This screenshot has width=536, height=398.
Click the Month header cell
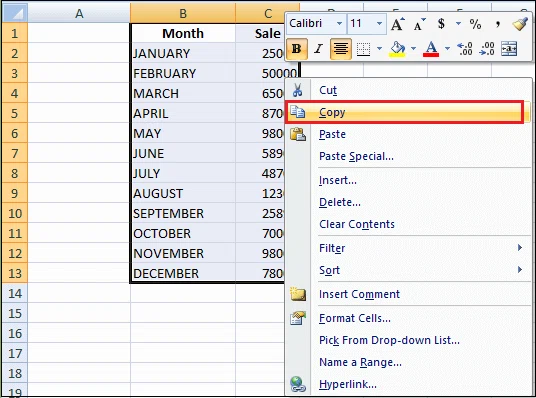(183, 33)
